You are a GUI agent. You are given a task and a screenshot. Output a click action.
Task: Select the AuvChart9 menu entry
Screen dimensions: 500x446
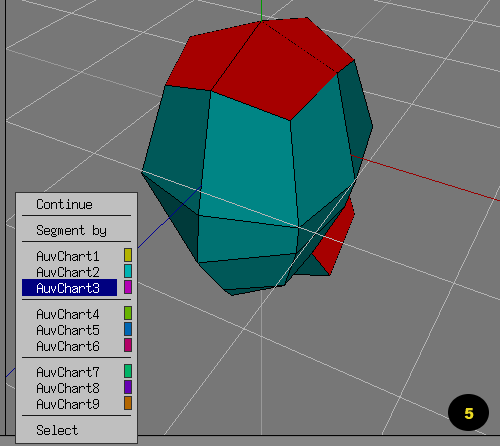(x=69, y=404)
